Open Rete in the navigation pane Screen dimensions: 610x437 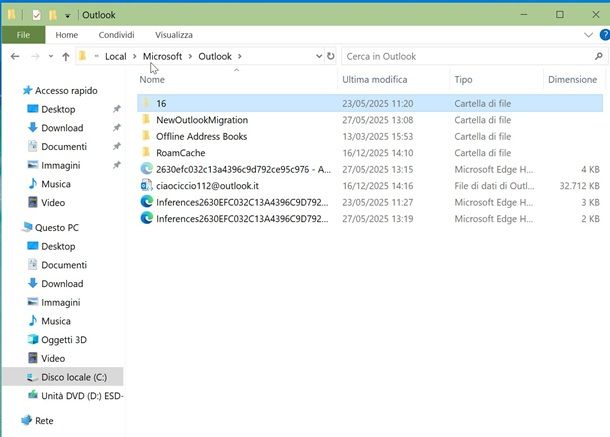(44, 421)
